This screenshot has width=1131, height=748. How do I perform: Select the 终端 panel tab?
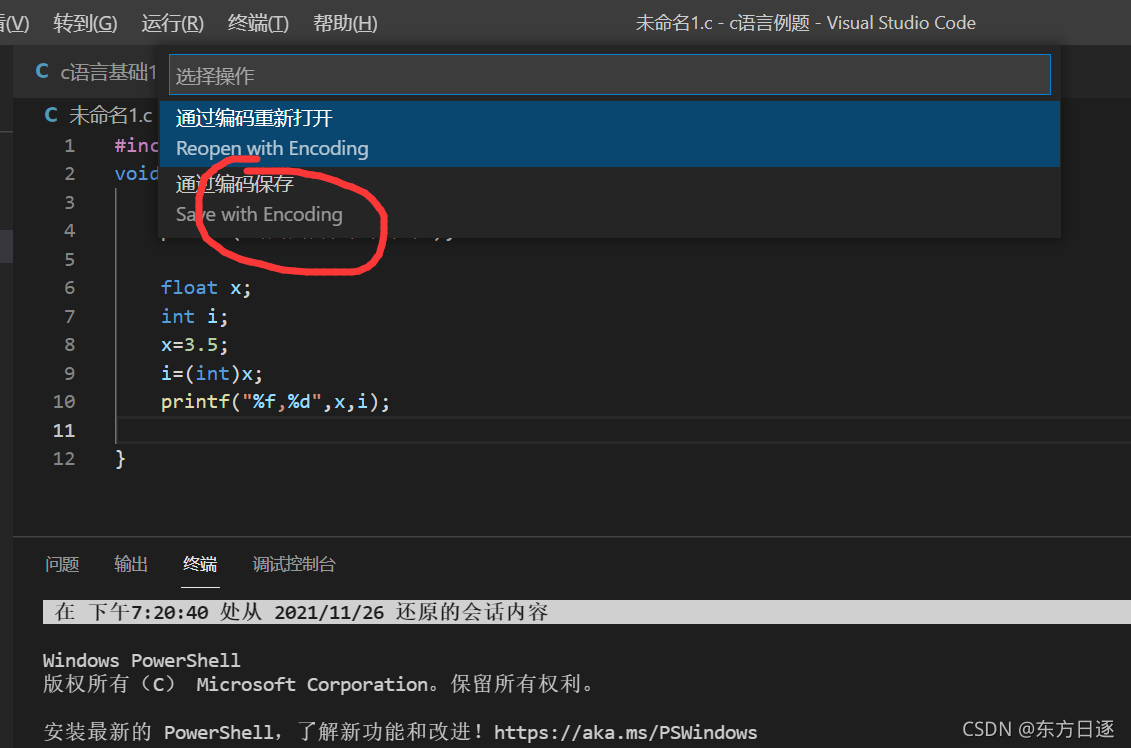click(199, 563)
